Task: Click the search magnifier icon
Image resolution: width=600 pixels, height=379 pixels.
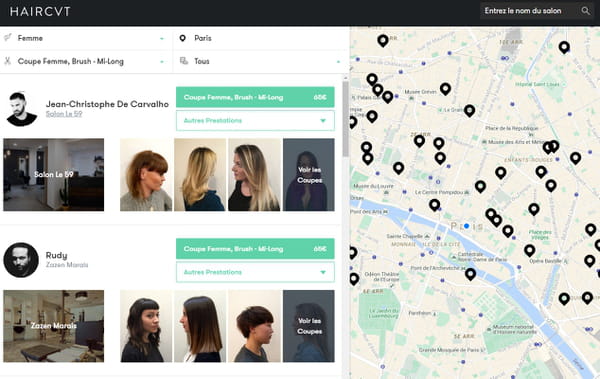Action: click(585, 11)
